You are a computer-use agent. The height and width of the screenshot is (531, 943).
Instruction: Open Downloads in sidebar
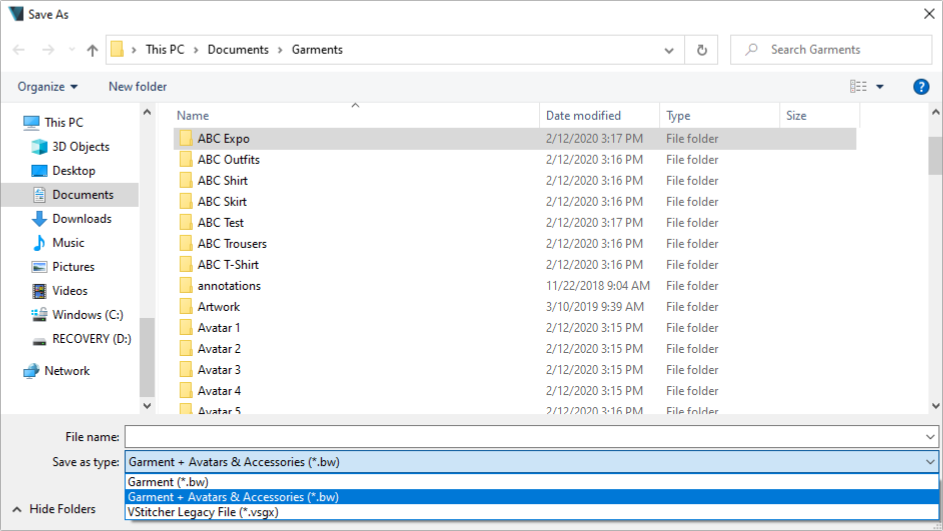82,219
